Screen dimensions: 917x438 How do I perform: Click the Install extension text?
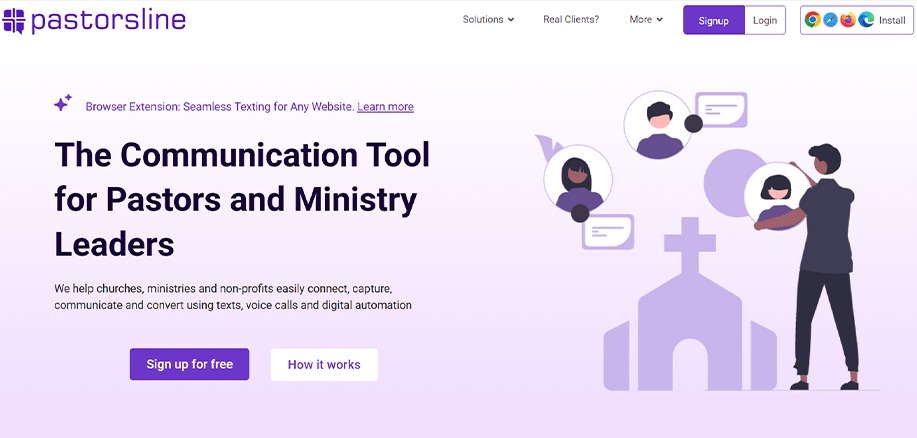[x=892, y=20]
